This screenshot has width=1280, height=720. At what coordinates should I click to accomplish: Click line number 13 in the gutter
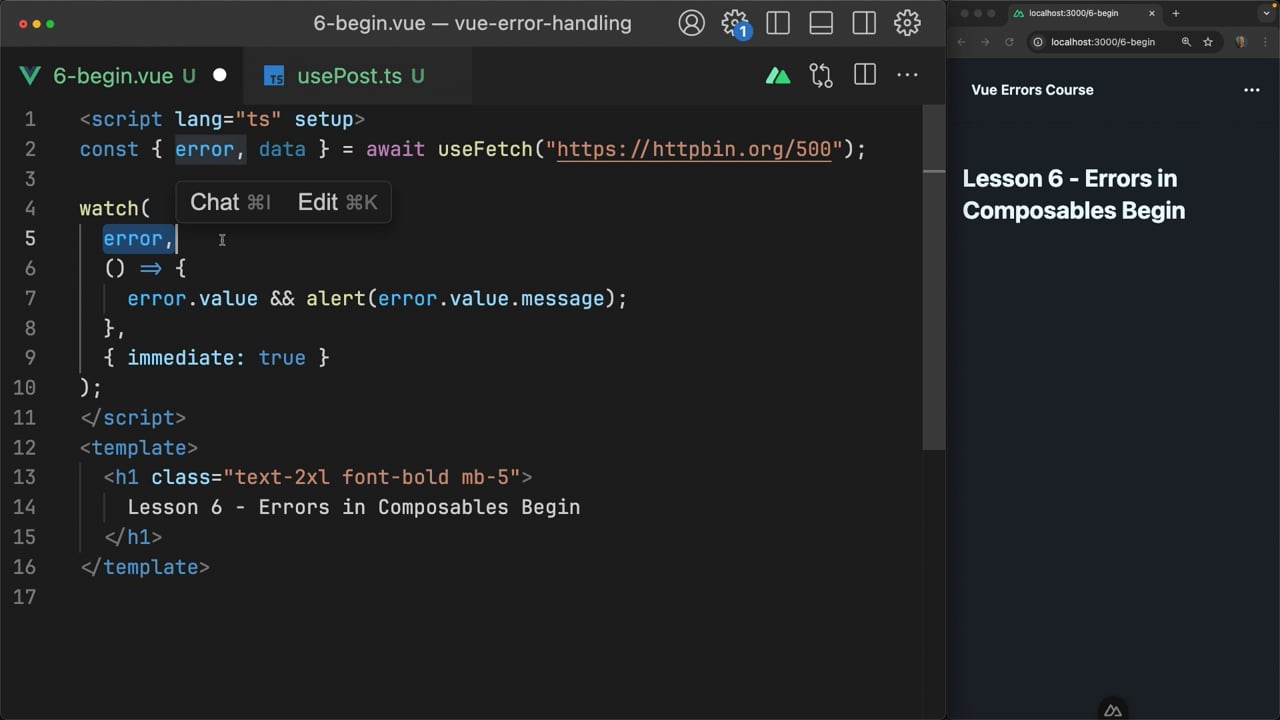coord(25,477)
